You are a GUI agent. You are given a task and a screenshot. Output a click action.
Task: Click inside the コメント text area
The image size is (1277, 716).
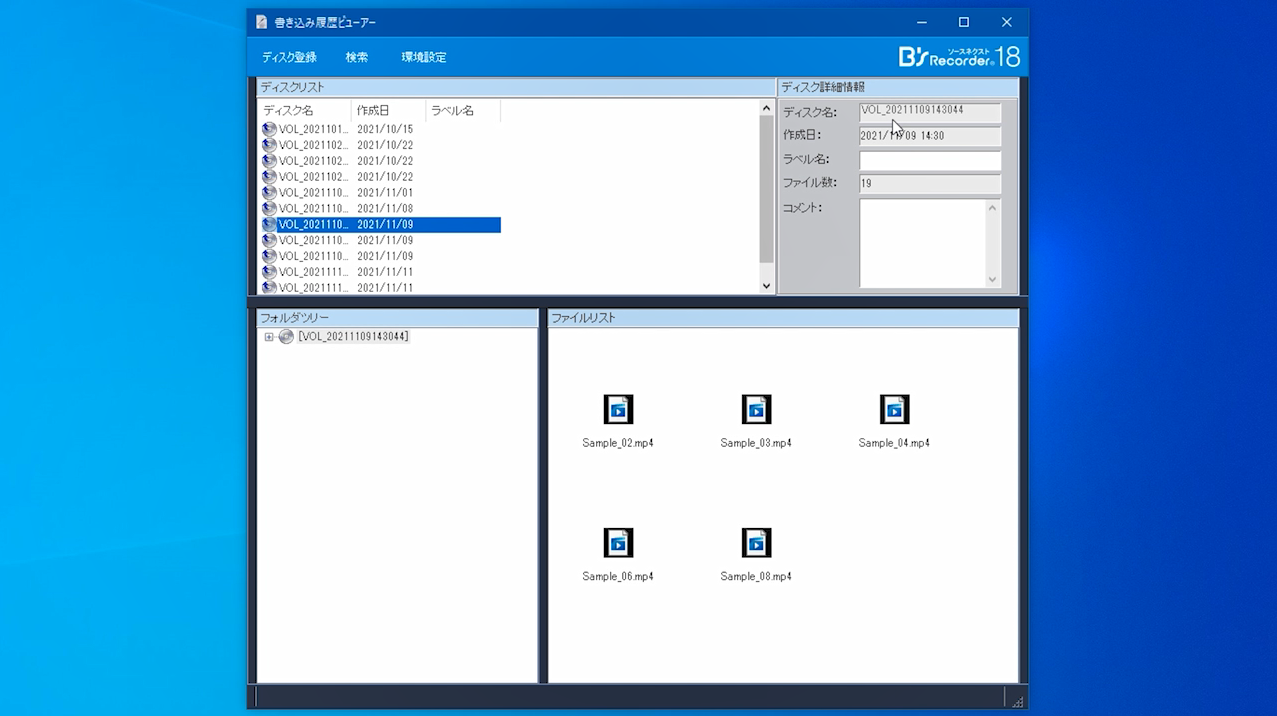coord(921,243)
